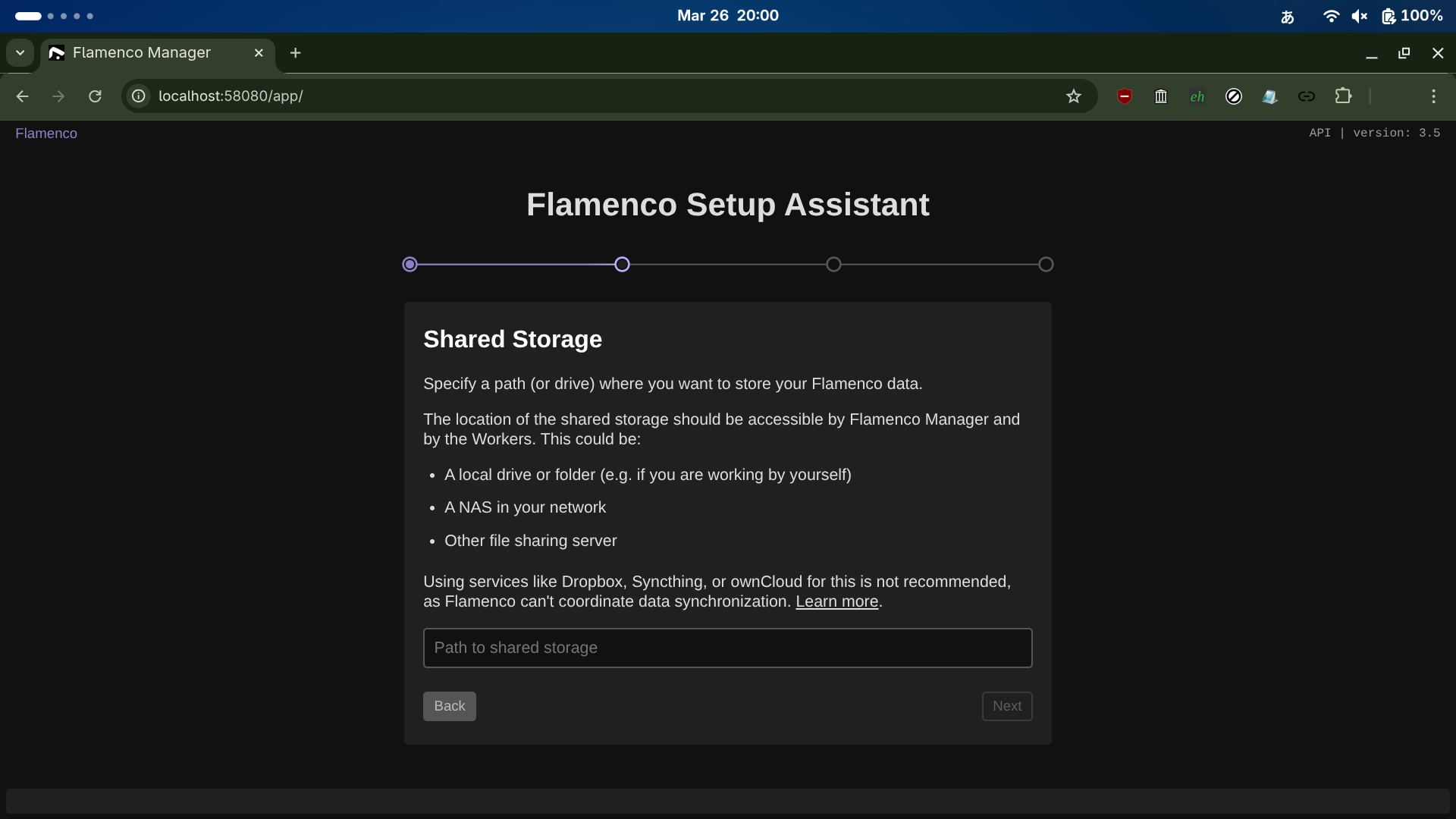Open the green 'eh' extension icon
Viewport: 1456px width, 819px height.
click(x=1197, y=96)
